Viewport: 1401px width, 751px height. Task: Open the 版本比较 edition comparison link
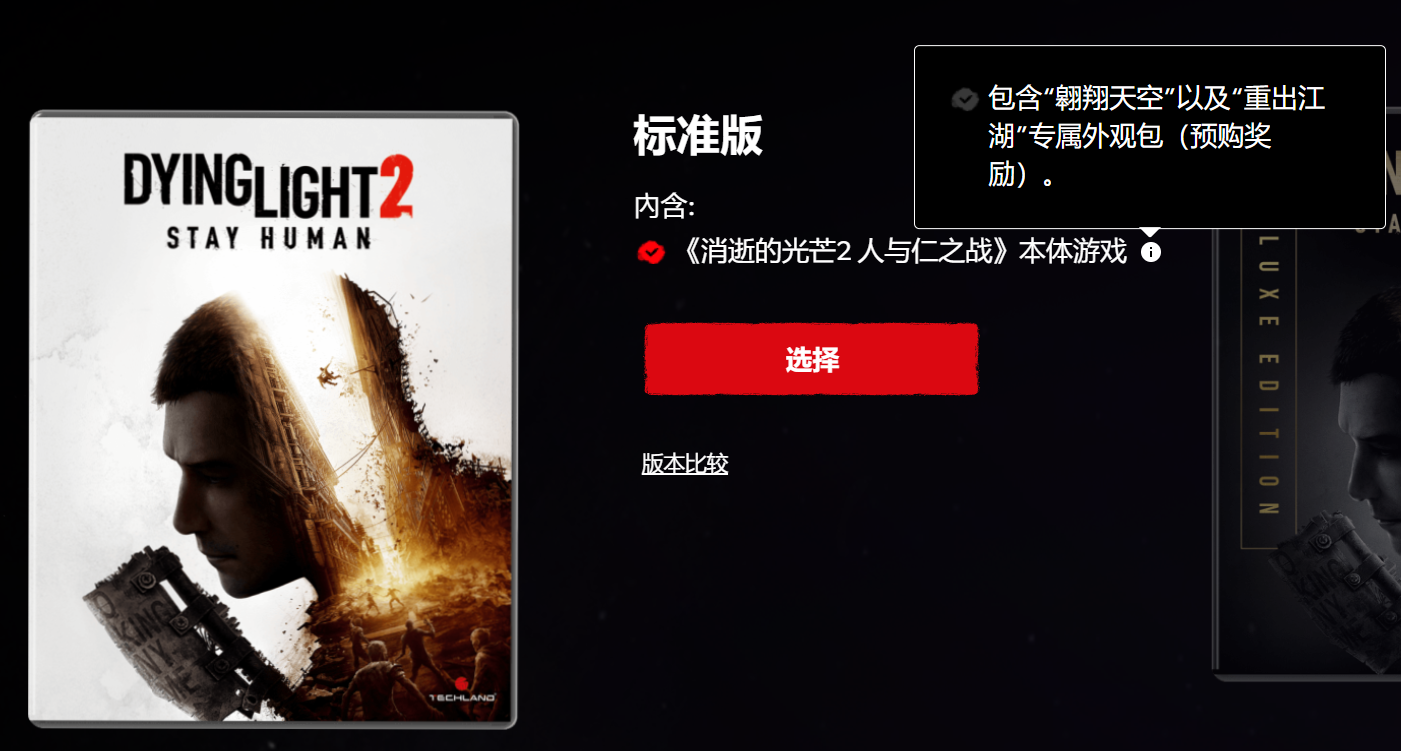click(x=685, y=464)
